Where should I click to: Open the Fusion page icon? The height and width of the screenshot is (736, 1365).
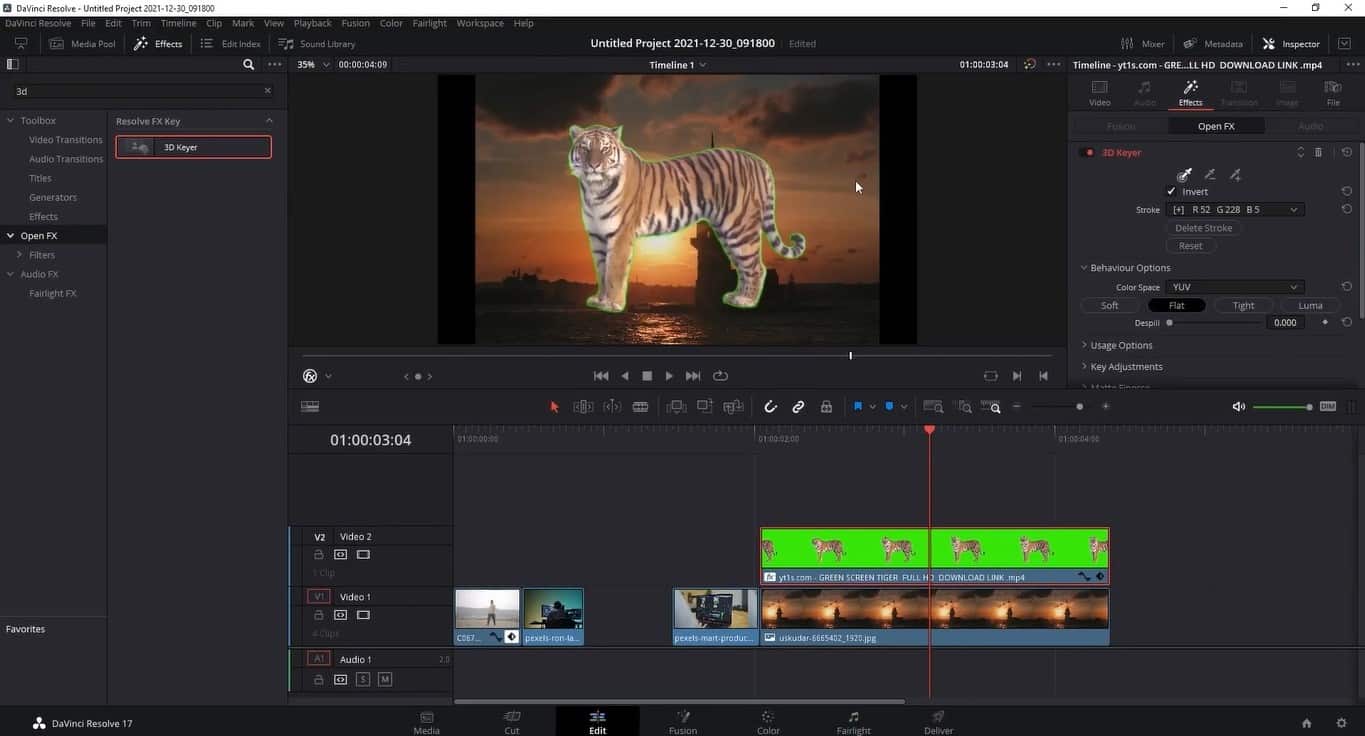coord(683,721)
